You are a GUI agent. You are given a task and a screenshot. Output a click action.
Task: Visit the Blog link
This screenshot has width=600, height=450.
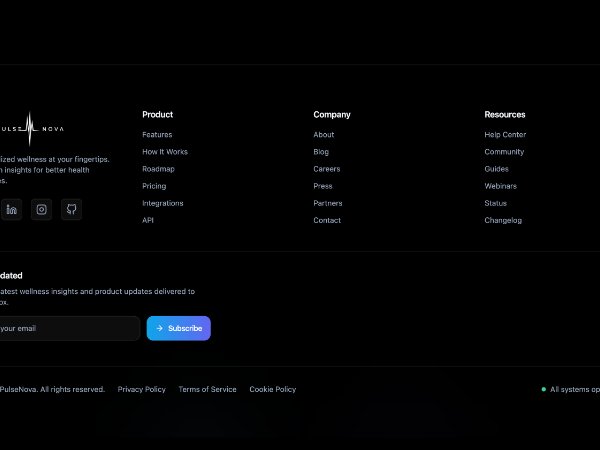coord(321,152)
